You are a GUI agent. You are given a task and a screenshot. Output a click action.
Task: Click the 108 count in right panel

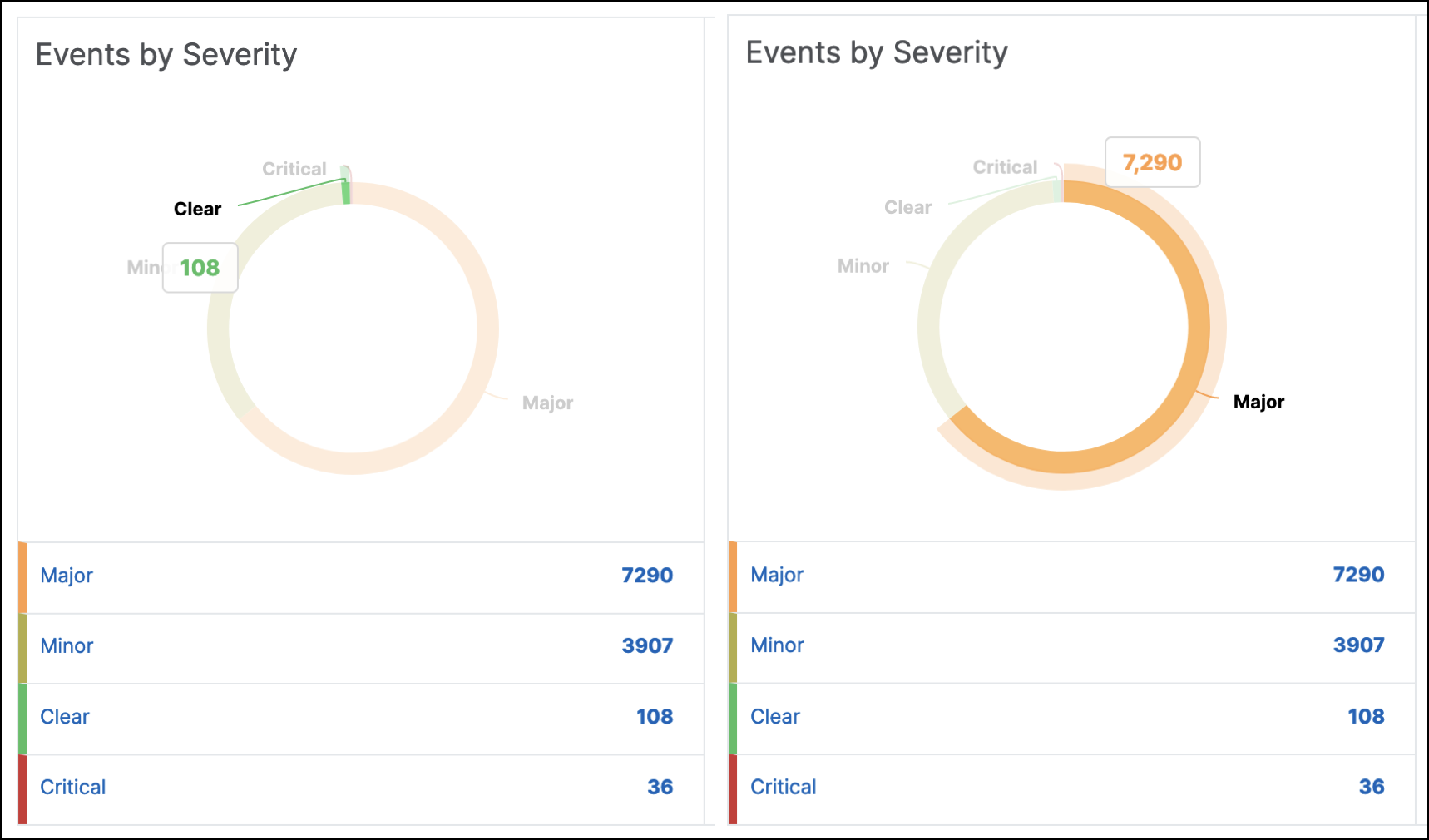coord(1366,717)
